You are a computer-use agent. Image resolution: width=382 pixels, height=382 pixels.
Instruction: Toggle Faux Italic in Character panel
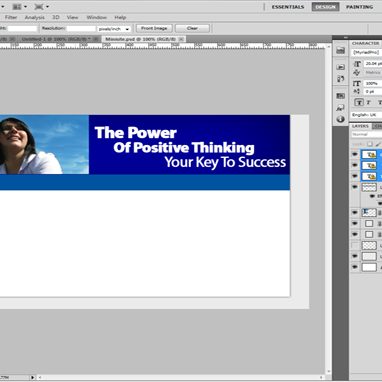(x=369, y=102)
